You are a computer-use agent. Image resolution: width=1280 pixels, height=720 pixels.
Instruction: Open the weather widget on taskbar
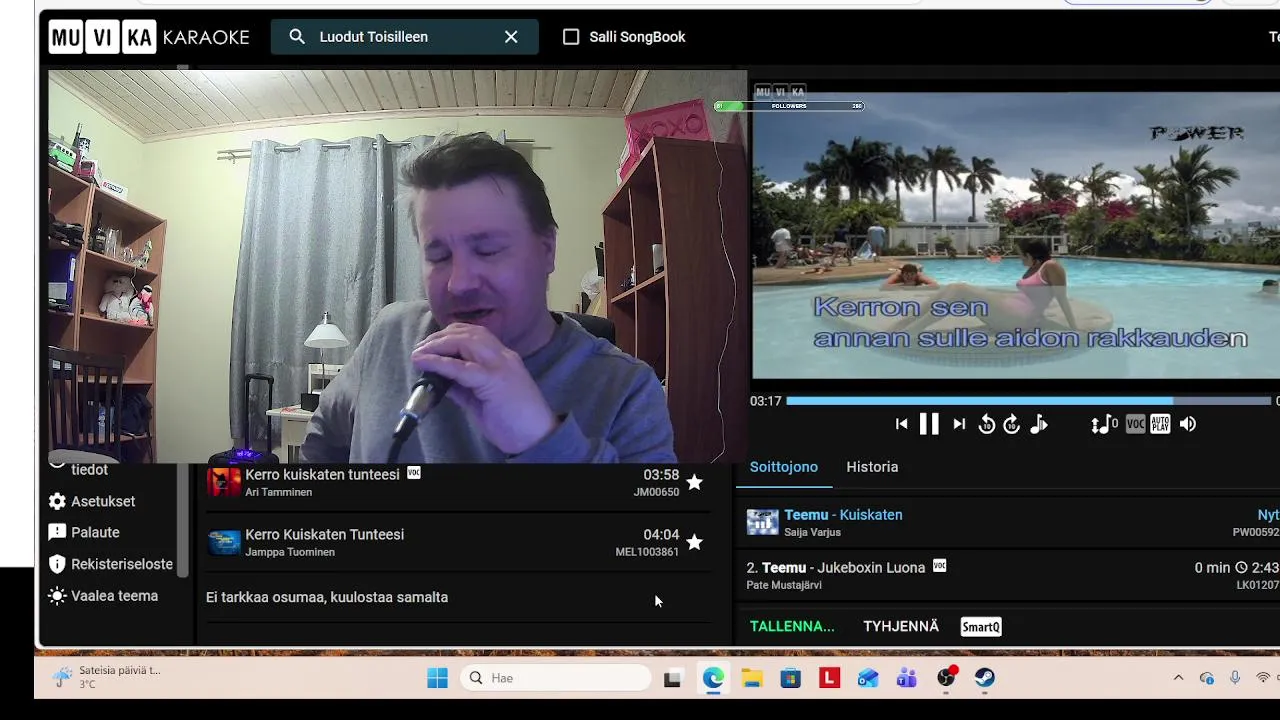106,678
